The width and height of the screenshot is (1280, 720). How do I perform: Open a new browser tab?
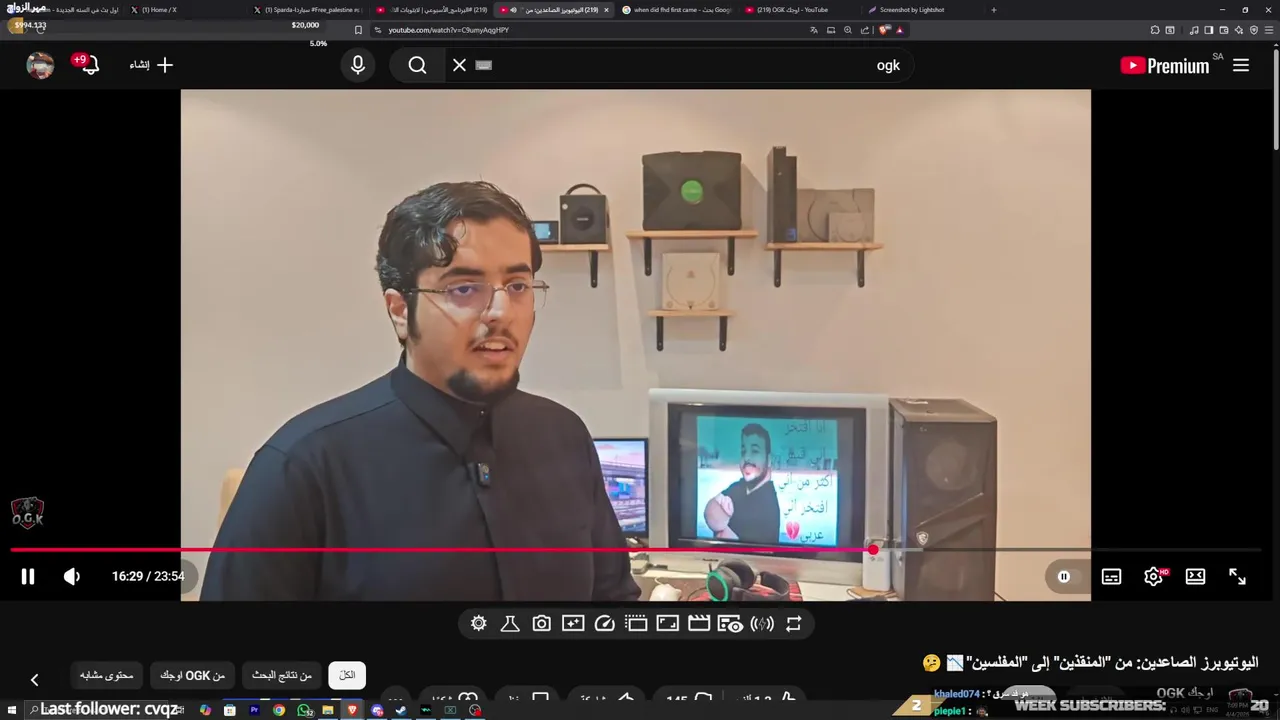click(993, 10)
